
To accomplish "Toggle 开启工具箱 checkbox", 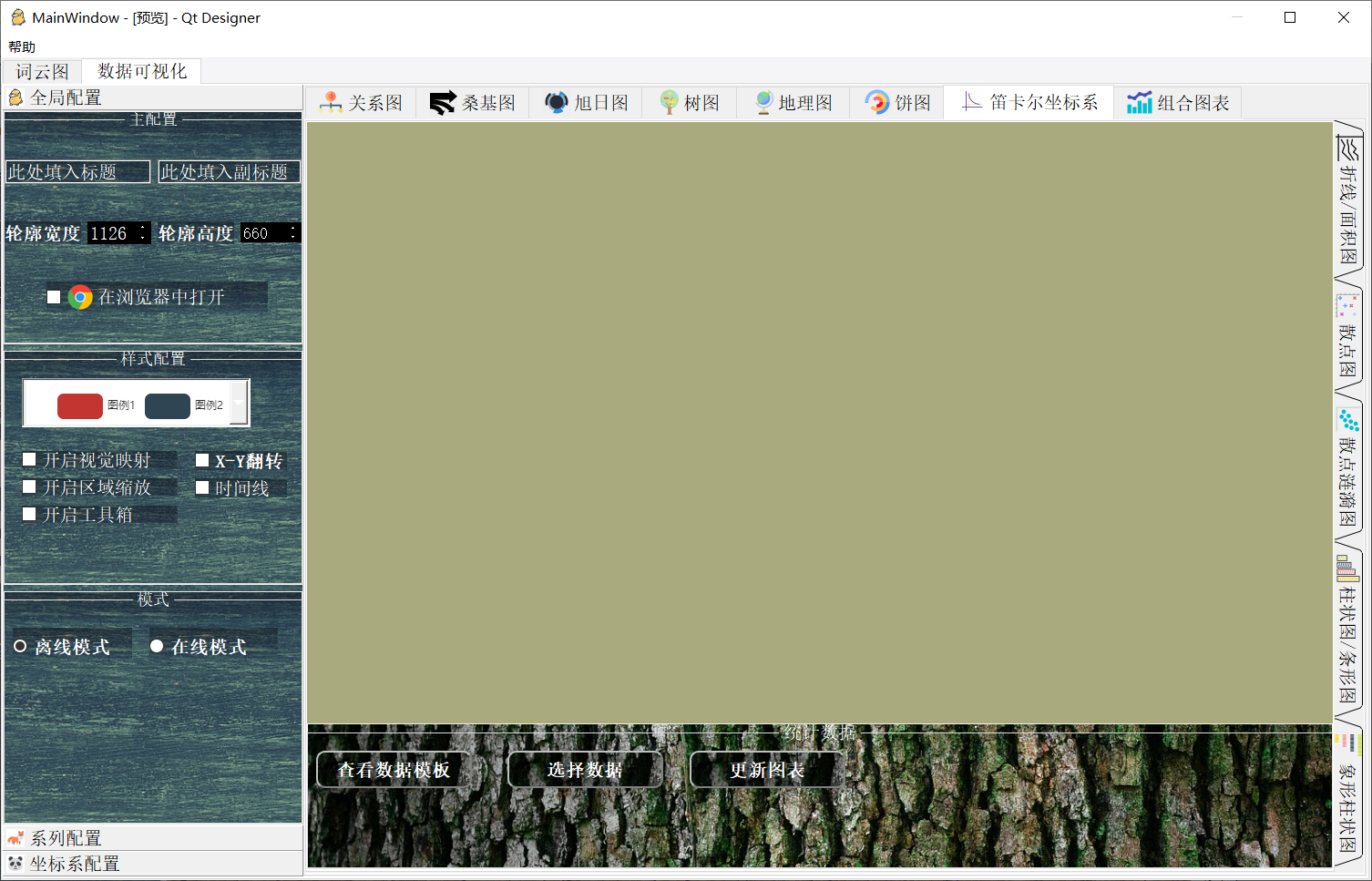I will [29, 514].
